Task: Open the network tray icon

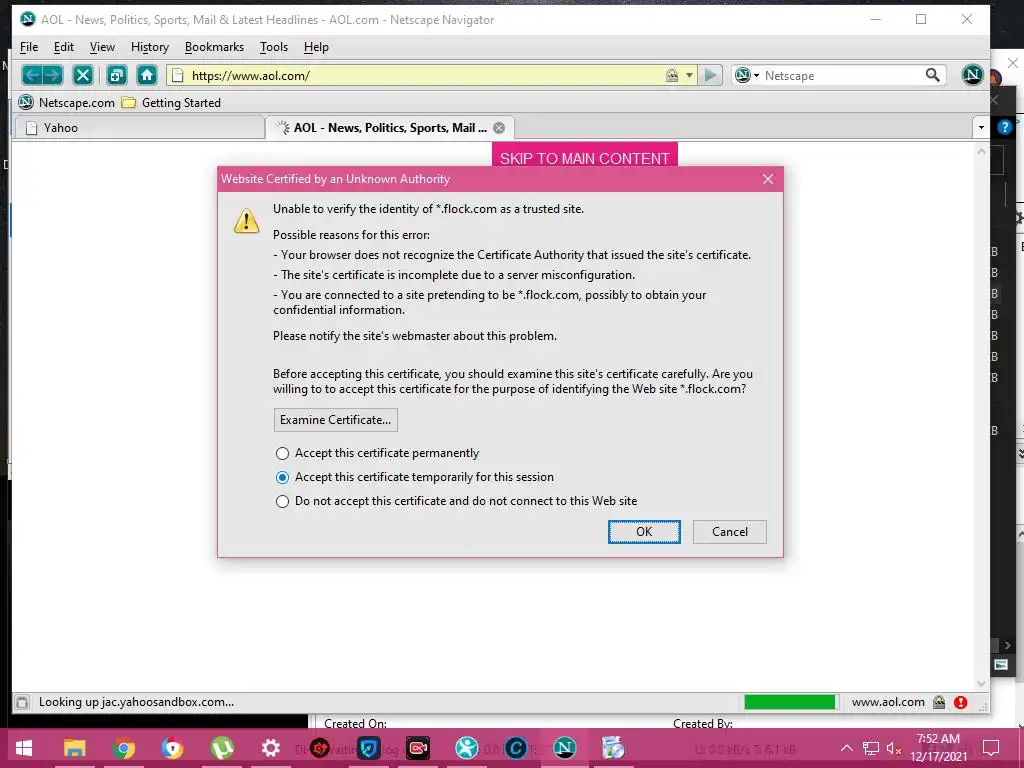Action: (871, 748)
